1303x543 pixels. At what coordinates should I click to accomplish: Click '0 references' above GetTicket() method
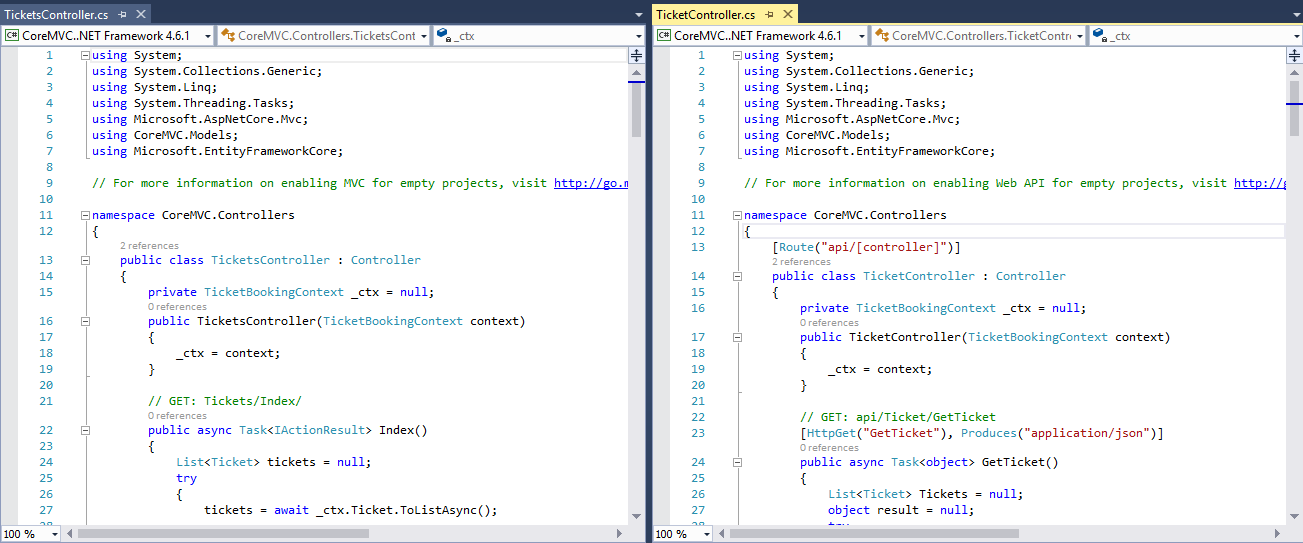(x=829, y=448)
